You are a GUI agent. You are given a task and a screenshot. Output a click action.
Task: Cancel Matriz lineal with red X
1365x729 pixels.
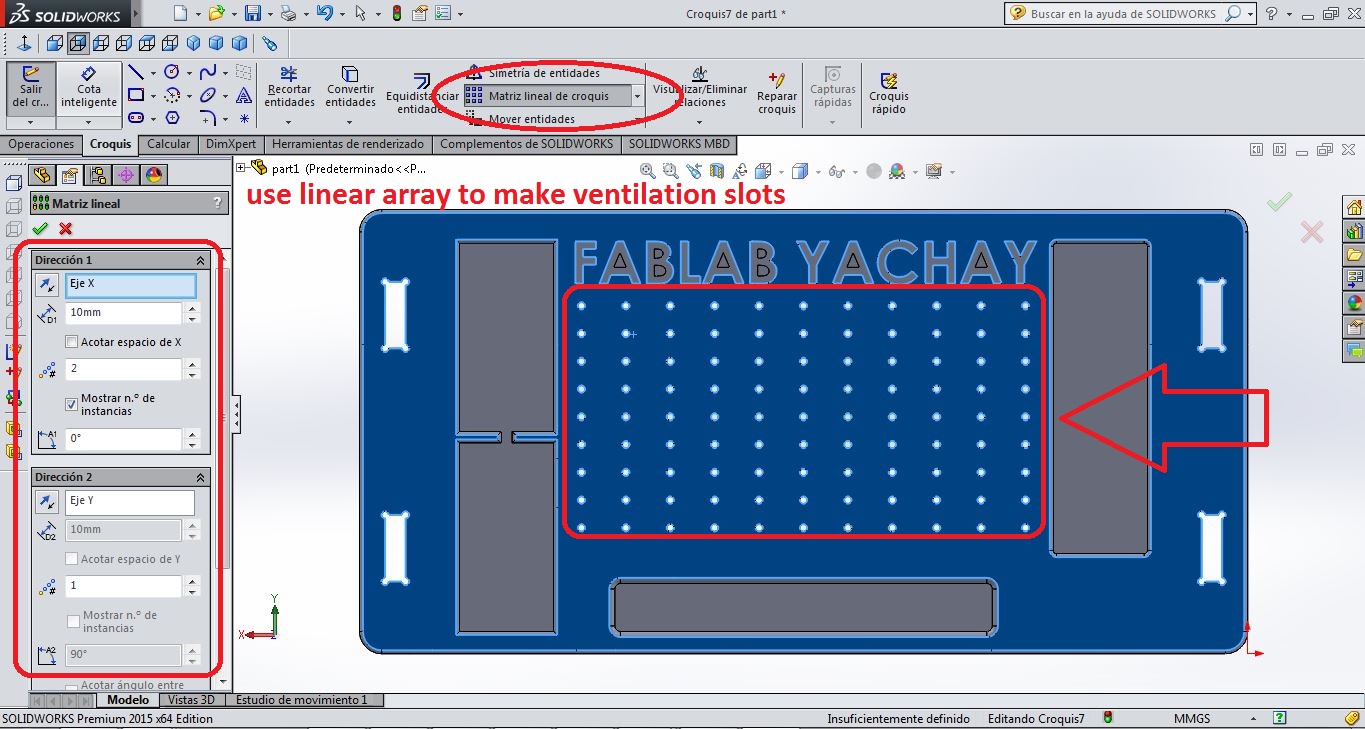66,229
